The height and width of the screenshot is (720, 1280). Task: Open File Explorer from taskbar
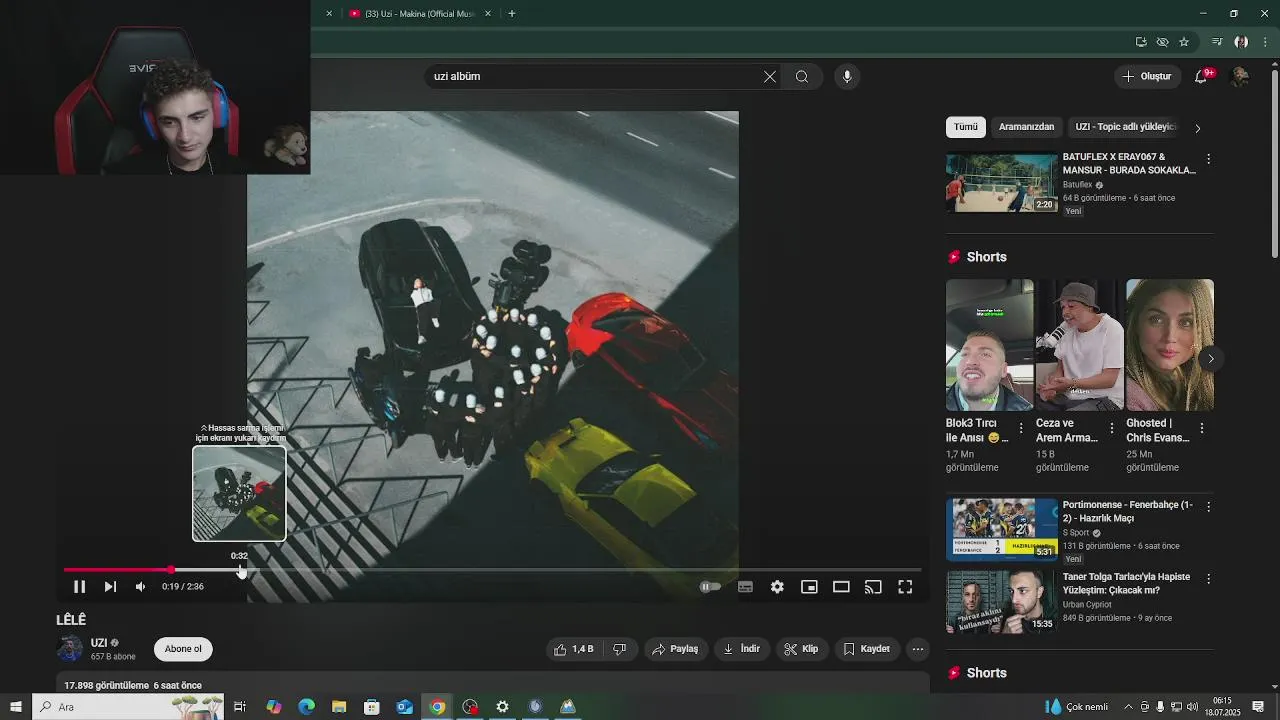tap(339, 707)
